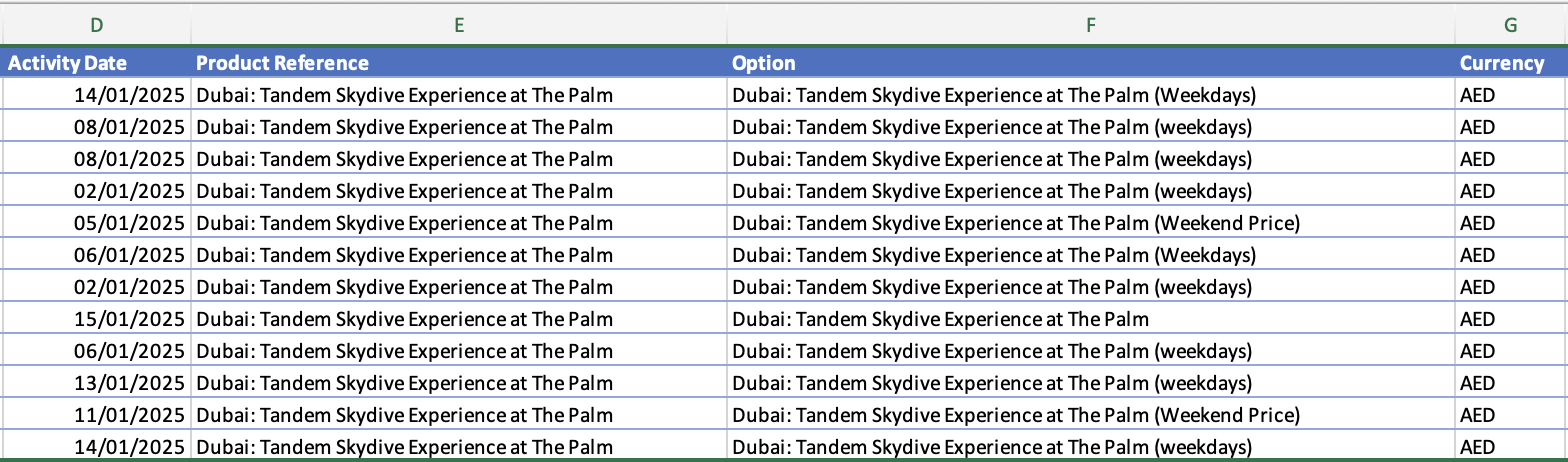Select the Currency header cell
The image size is (1568, 462).
(1511, 63)
